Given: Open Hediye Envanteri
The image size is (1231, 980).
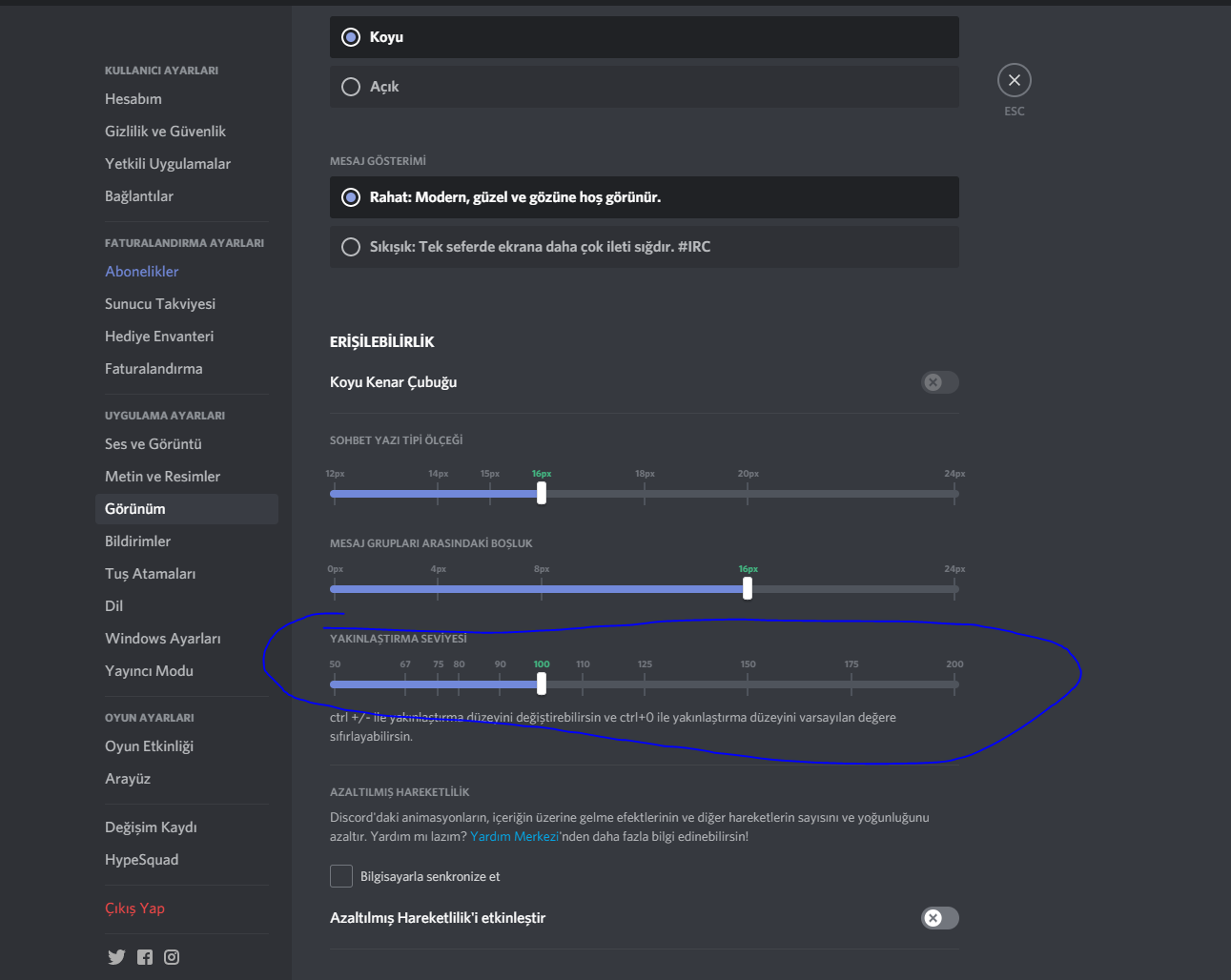Looking at the screenshot, I should 187,337.
